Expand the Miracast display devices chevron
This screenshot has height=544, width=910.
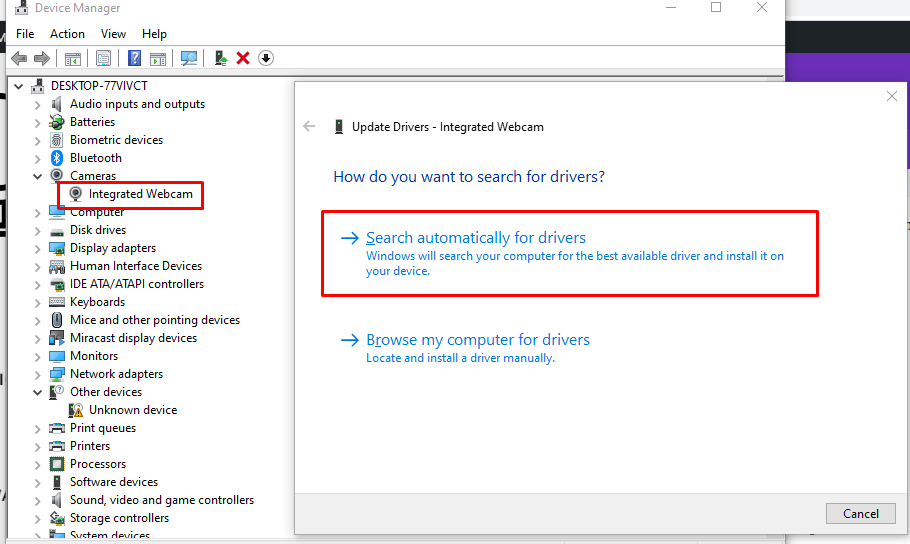37,339
